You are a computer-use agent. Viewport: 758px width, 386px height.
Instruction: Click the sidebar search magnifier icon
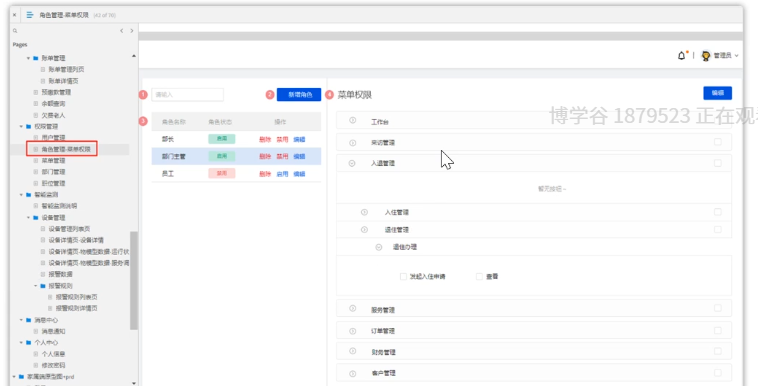point(15,30)
